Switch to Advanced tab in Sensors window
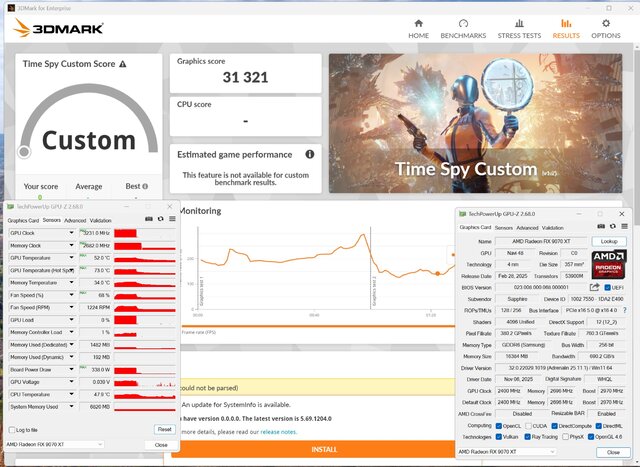Image resolution: width=640 pixels, height=467 pixels. click(76, 220)
